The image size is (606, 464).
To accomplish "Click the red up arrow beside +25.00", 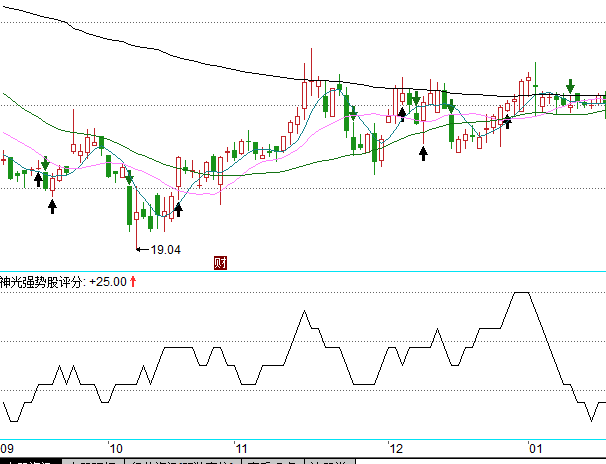I will (133, 282).
